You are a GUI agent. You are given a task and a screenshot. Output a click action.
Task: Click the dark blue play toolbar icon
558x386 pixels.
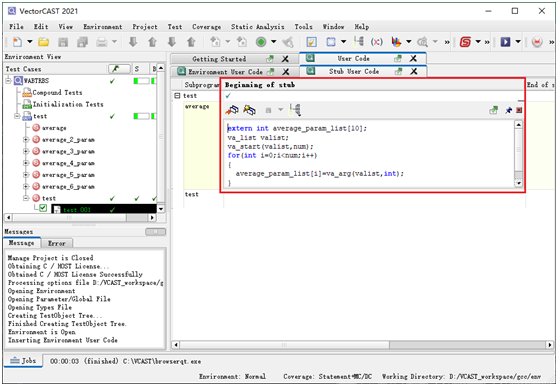pos(505,42)
